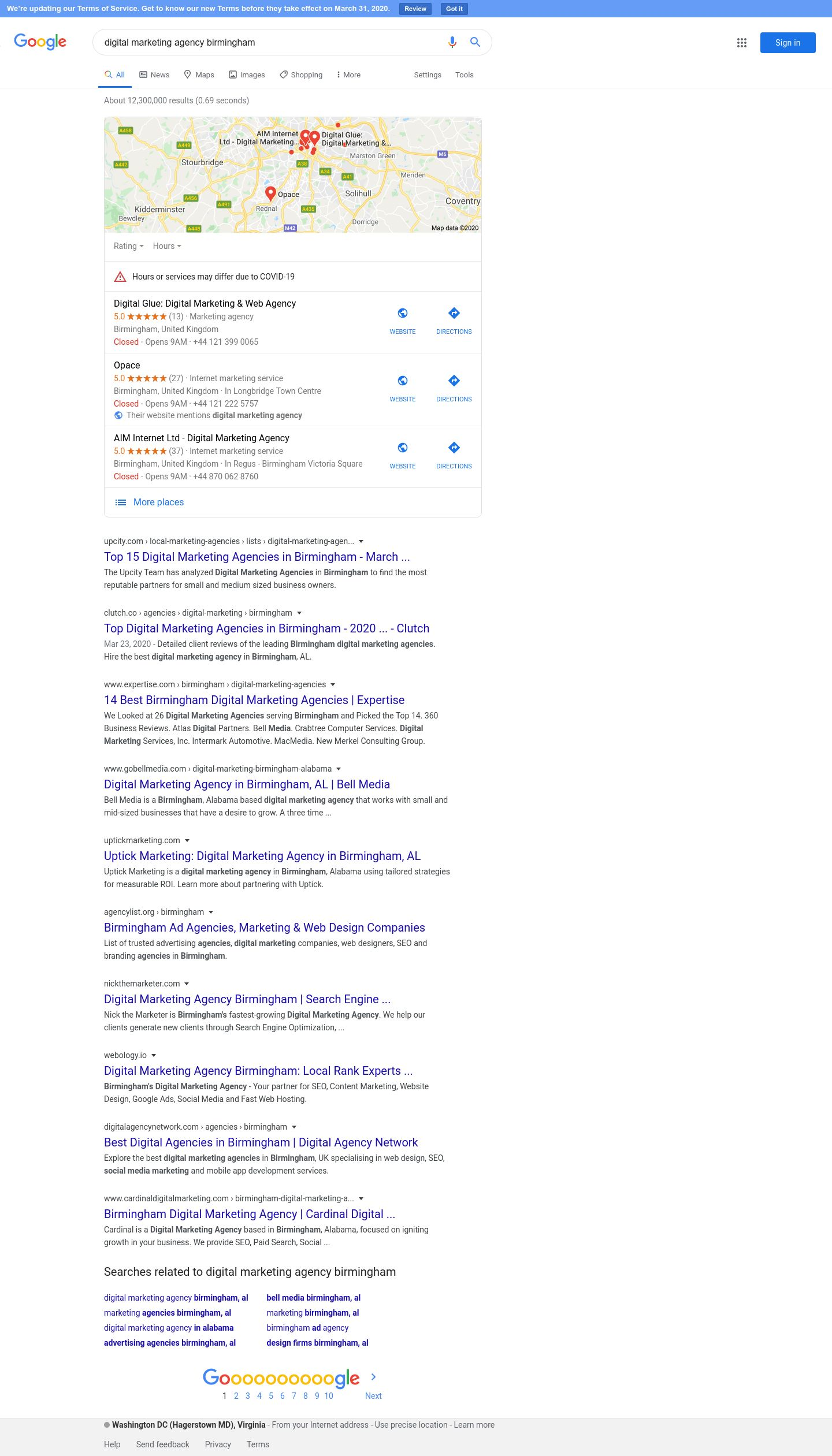Open 14 Best Birmingham Agencies Expertise result

[x=254, y=700]
